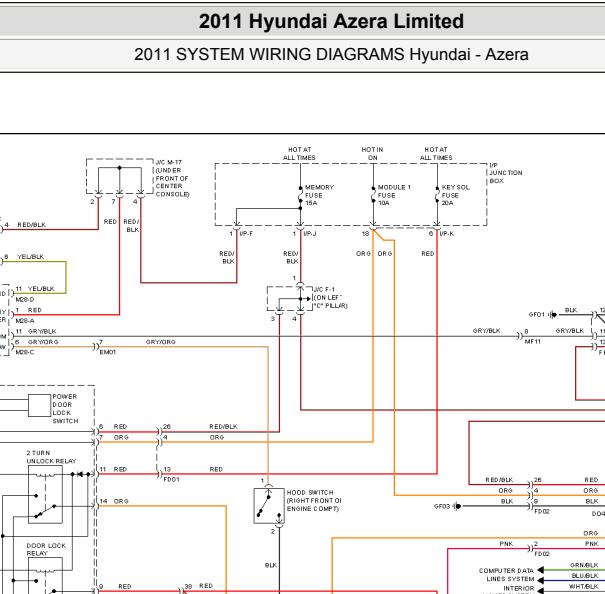
Task: Select the 'M28-C' connector label
Action: click(25, 352)
